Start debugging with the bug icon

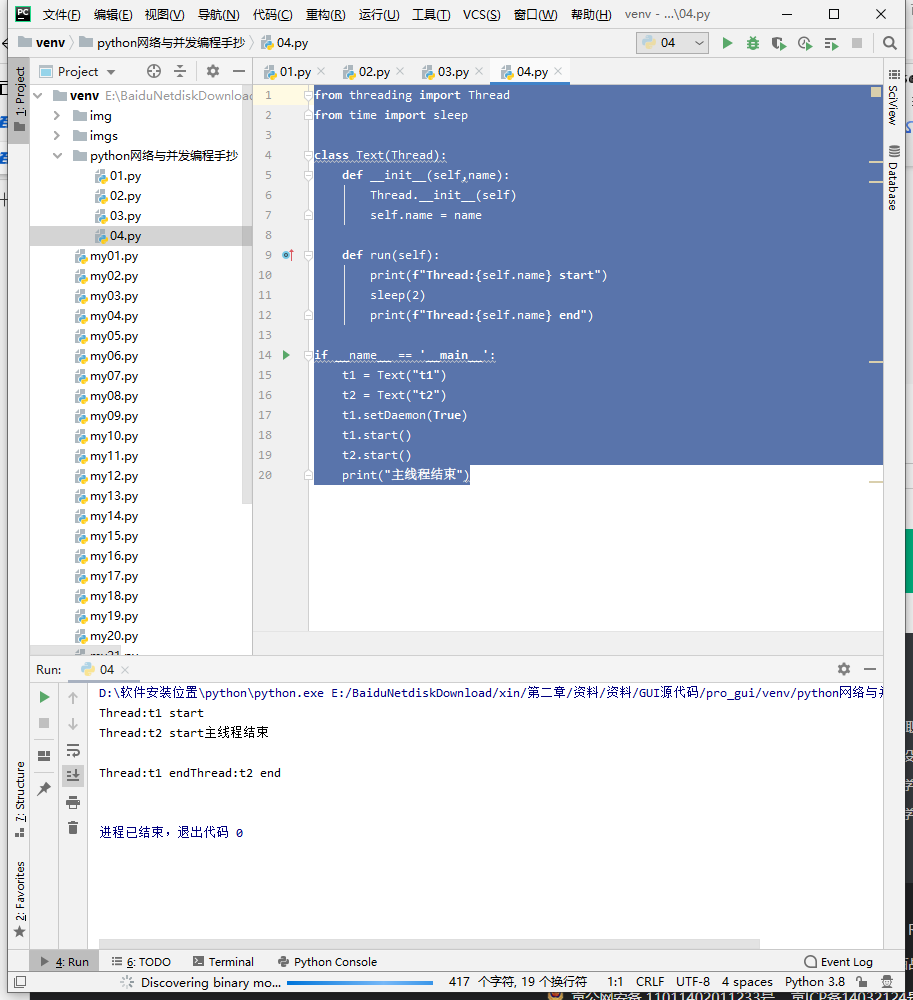point(753,43)
